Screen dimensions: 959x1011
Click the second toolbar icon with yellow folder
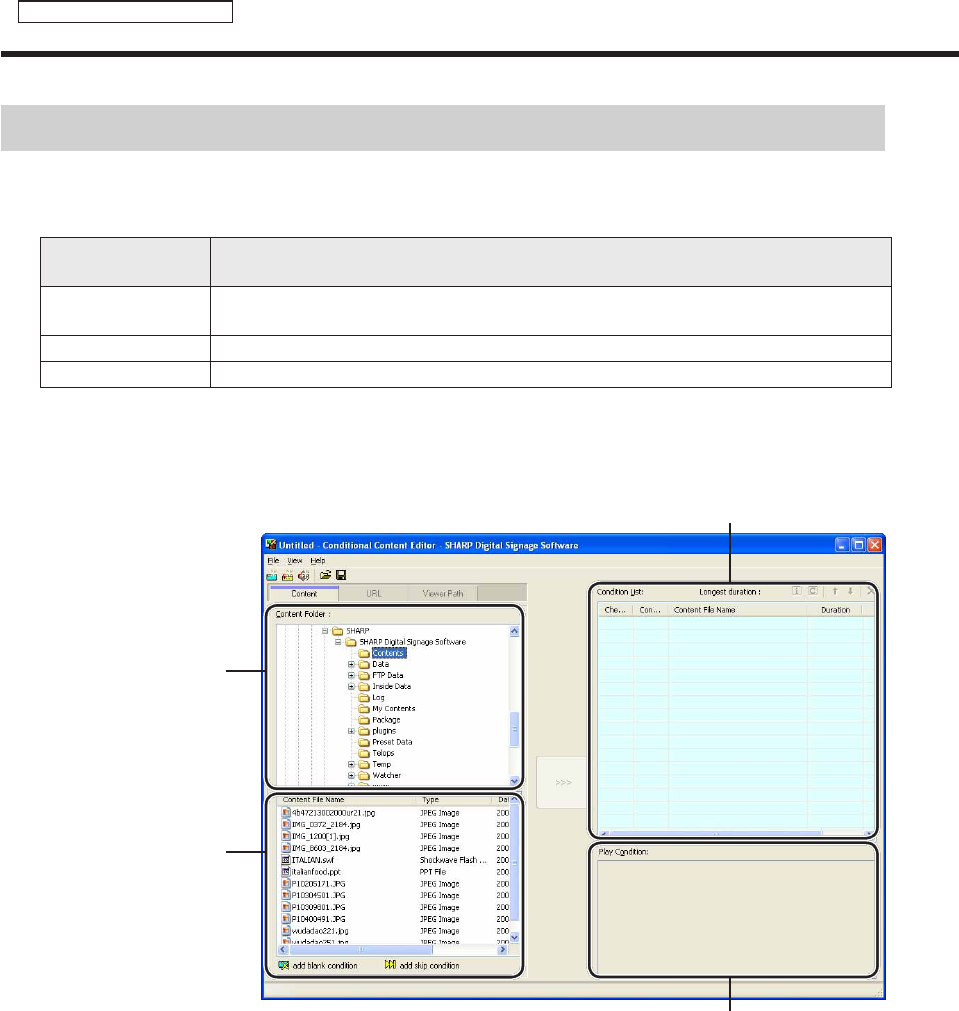(288, 575)
